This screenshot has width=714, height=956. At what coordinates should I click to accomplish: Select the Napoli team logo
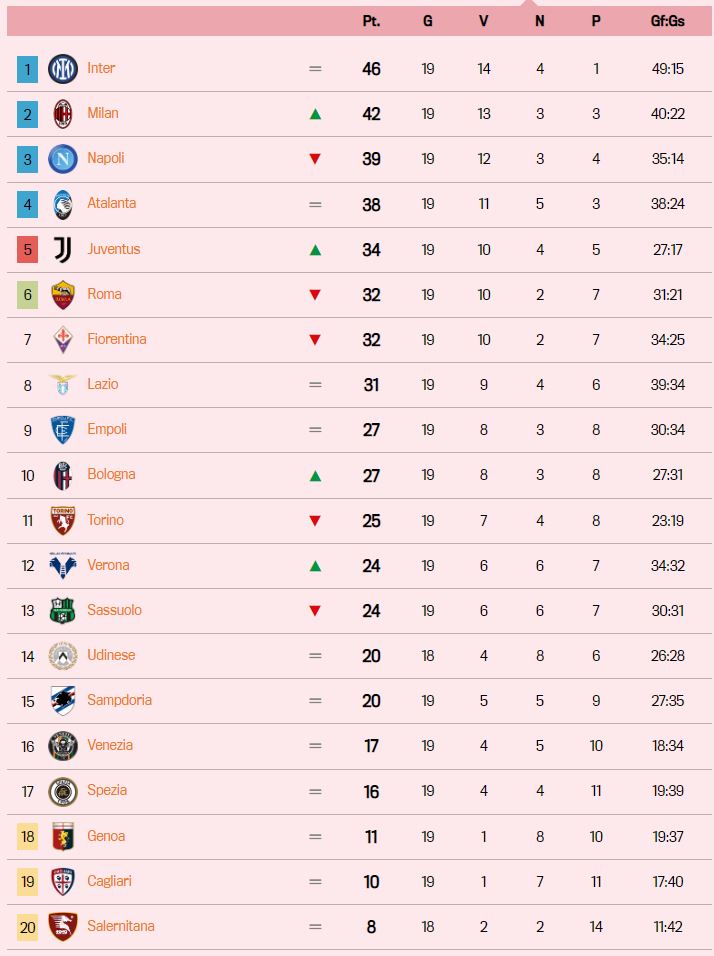pos(63,159)
